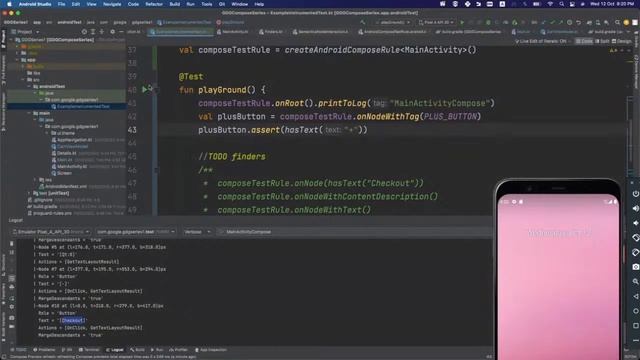Run the playGround test from gutter icon
Image resolution: width=640 pixels, height=360 pixels.
(x=144, y=89)
